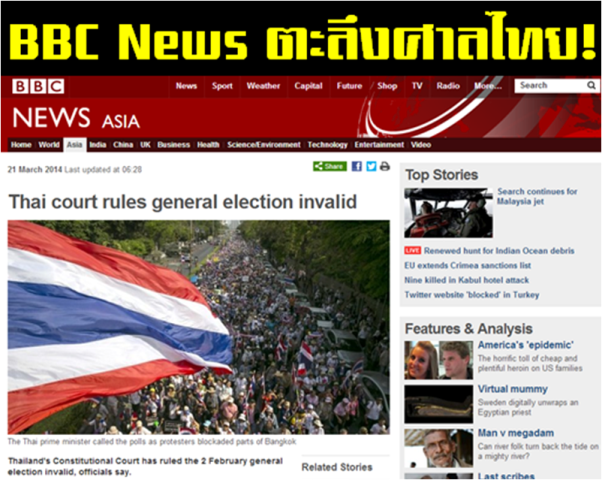Open the Sport section in top navigation

point(222,86)
